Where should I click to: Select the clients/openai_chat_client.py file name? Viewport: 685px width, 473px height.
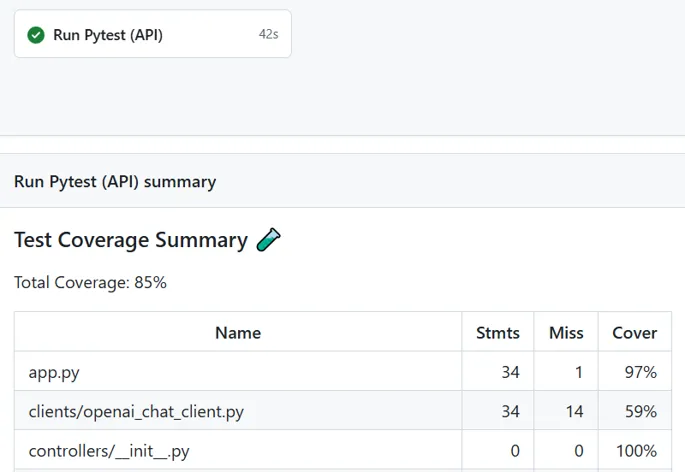(136, 412)
